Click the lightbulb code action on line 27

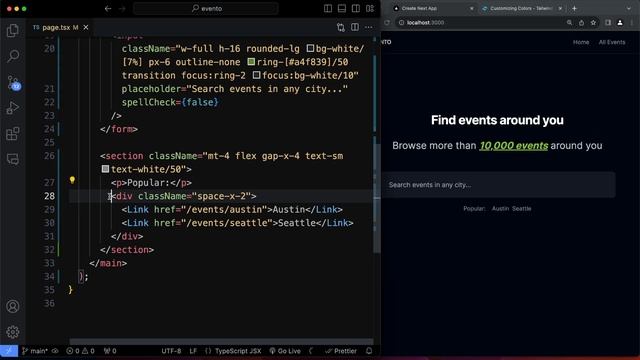pos(72,180)
